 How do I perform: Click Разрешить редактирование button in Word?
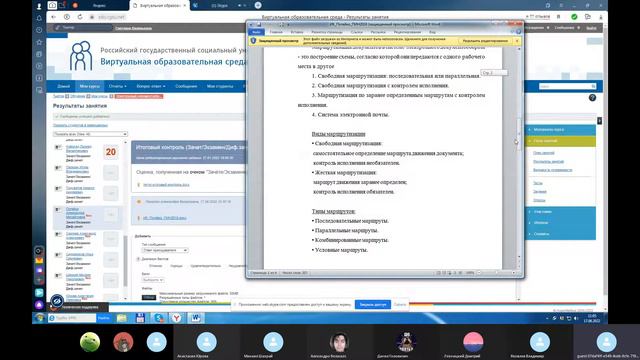tap(485, 41)
